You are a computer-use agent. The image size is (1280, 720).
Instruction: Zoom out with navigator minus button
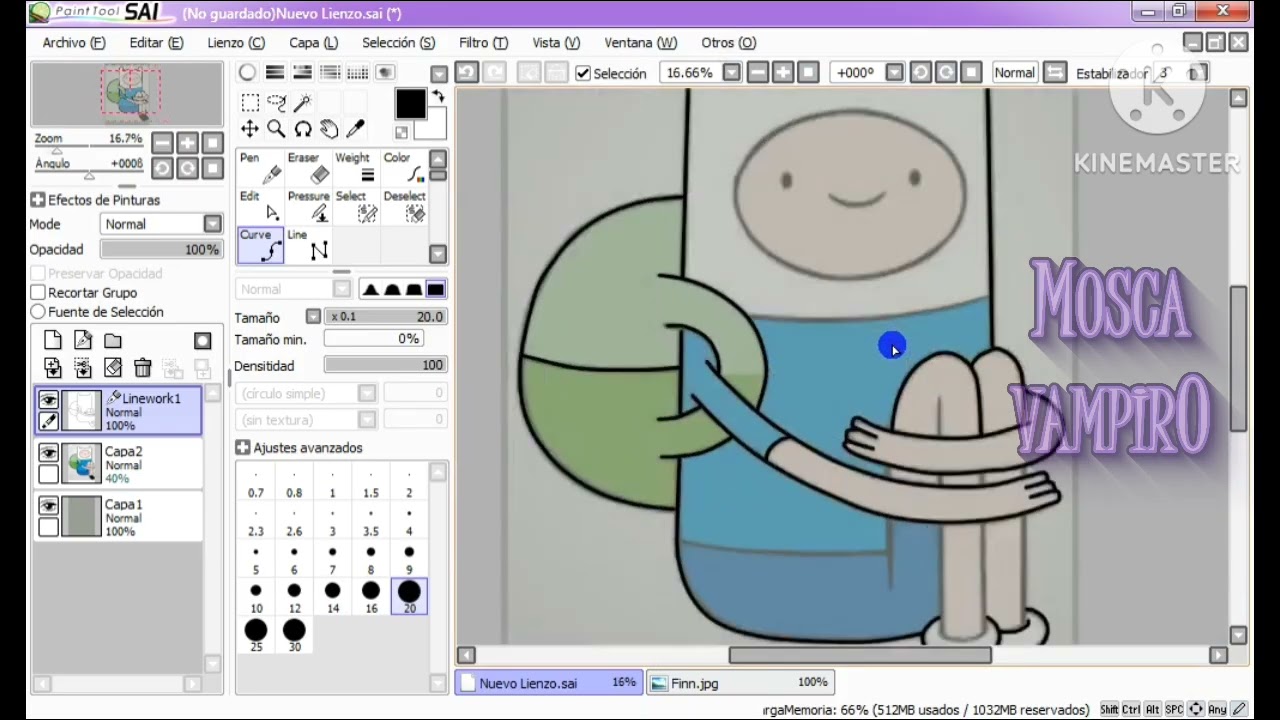(162, 143)
